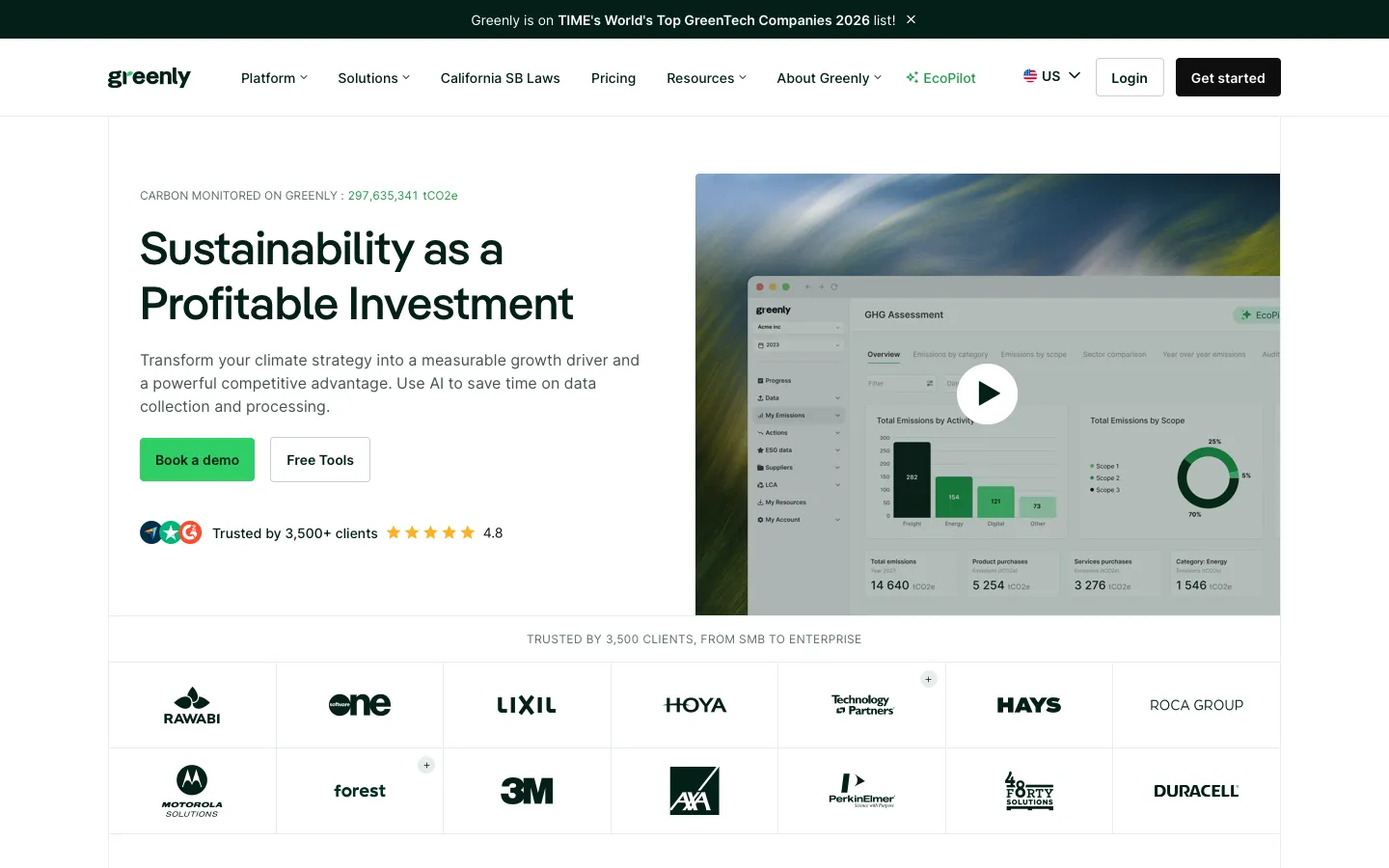Click the ROCA GROUP logo

(x=1196, y=705)
